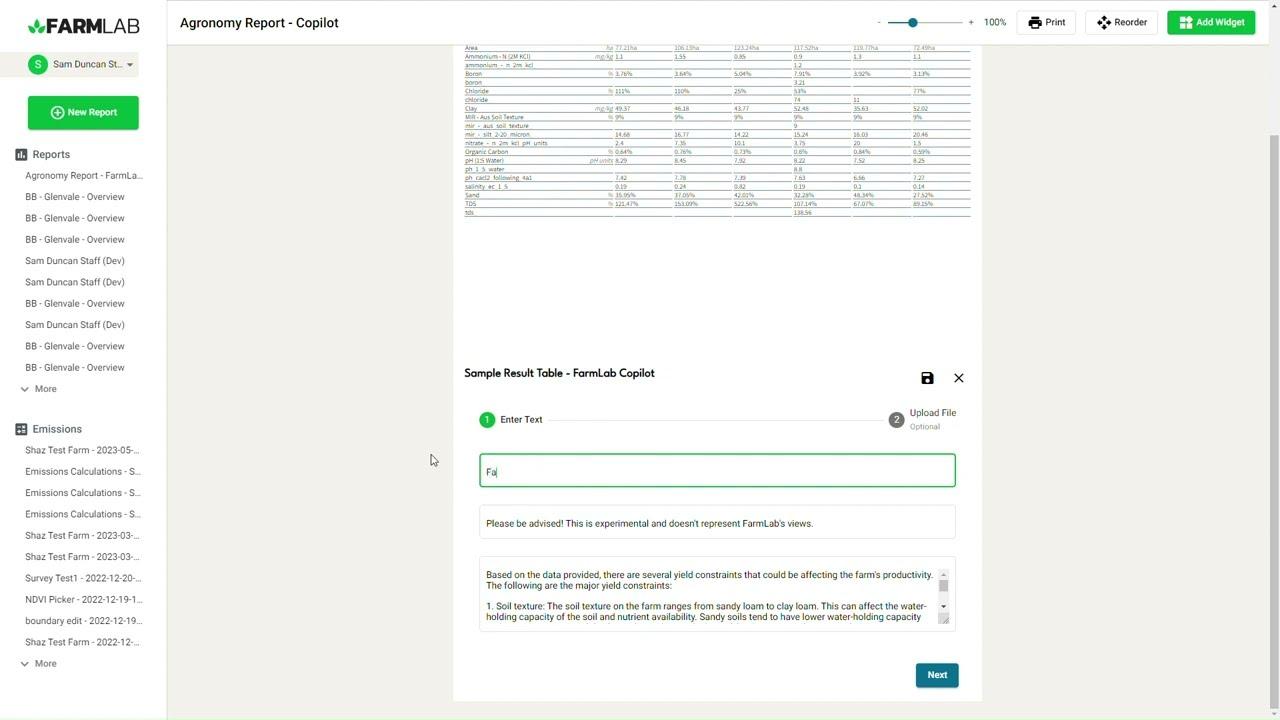Open NDVI Picker - 2022-12-19 item
Image resolution: width=1280 pixels, height=720 pixels.
[x=84, y=600]
